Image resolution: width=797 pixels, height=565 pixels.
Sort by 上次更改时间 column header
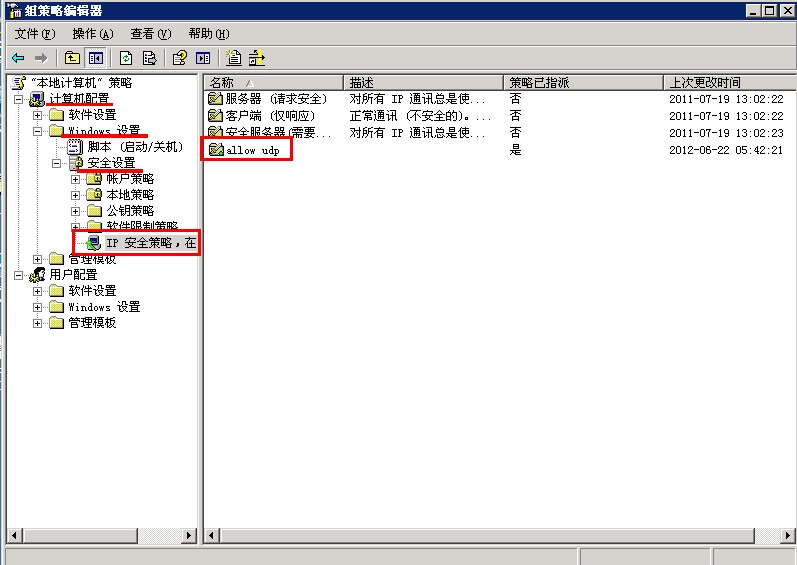725,82
